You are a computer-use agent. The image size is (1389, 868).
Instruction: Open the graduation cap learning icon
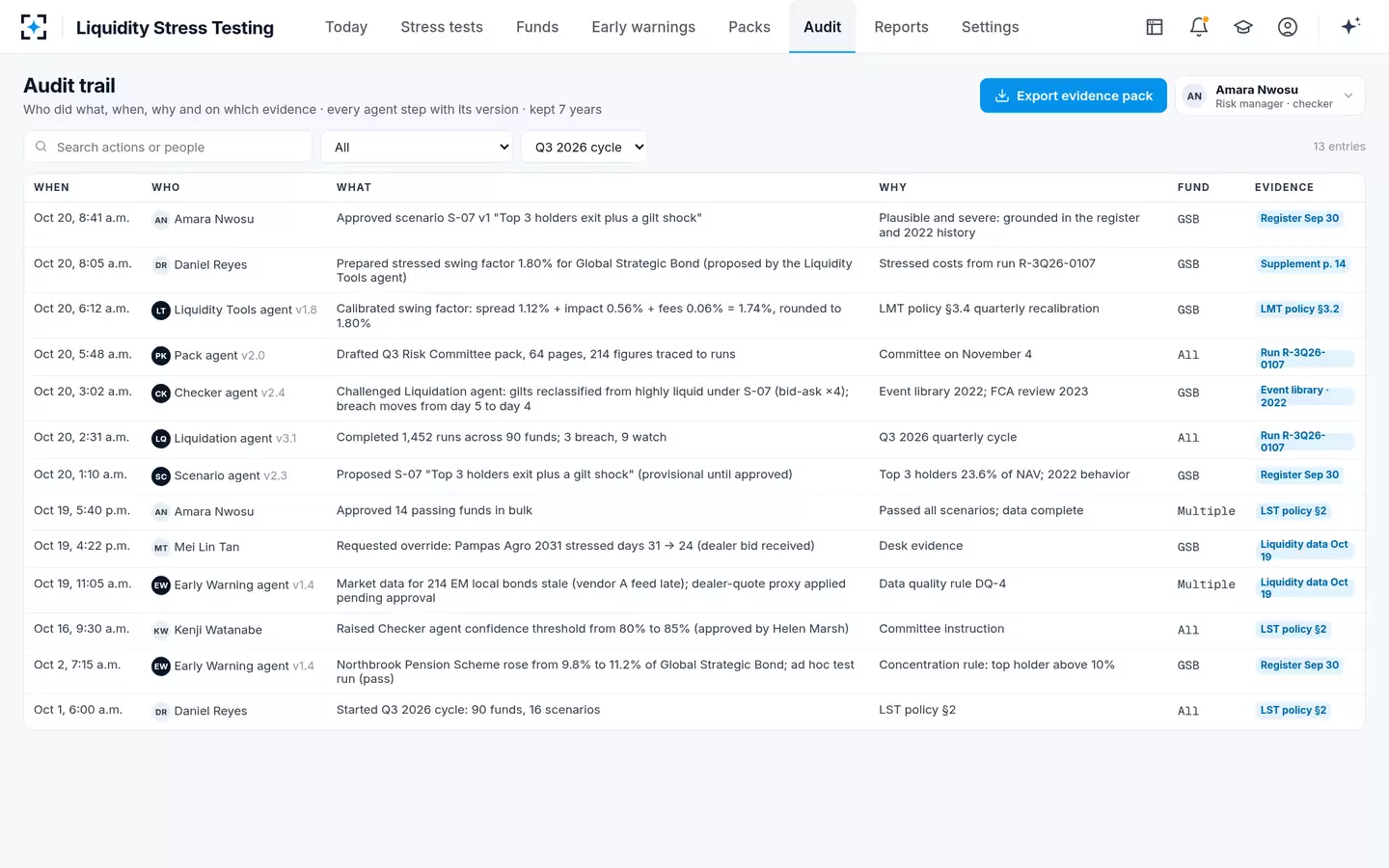point(1243,27)
